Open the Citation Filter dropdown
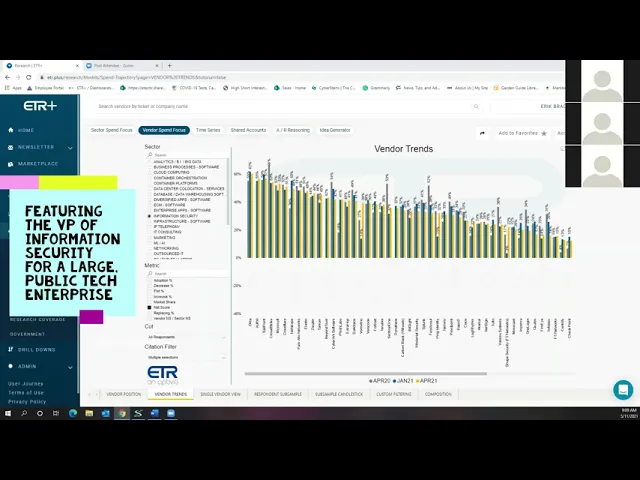Viewport: 640px width, 480px height. tap(186, 358)
